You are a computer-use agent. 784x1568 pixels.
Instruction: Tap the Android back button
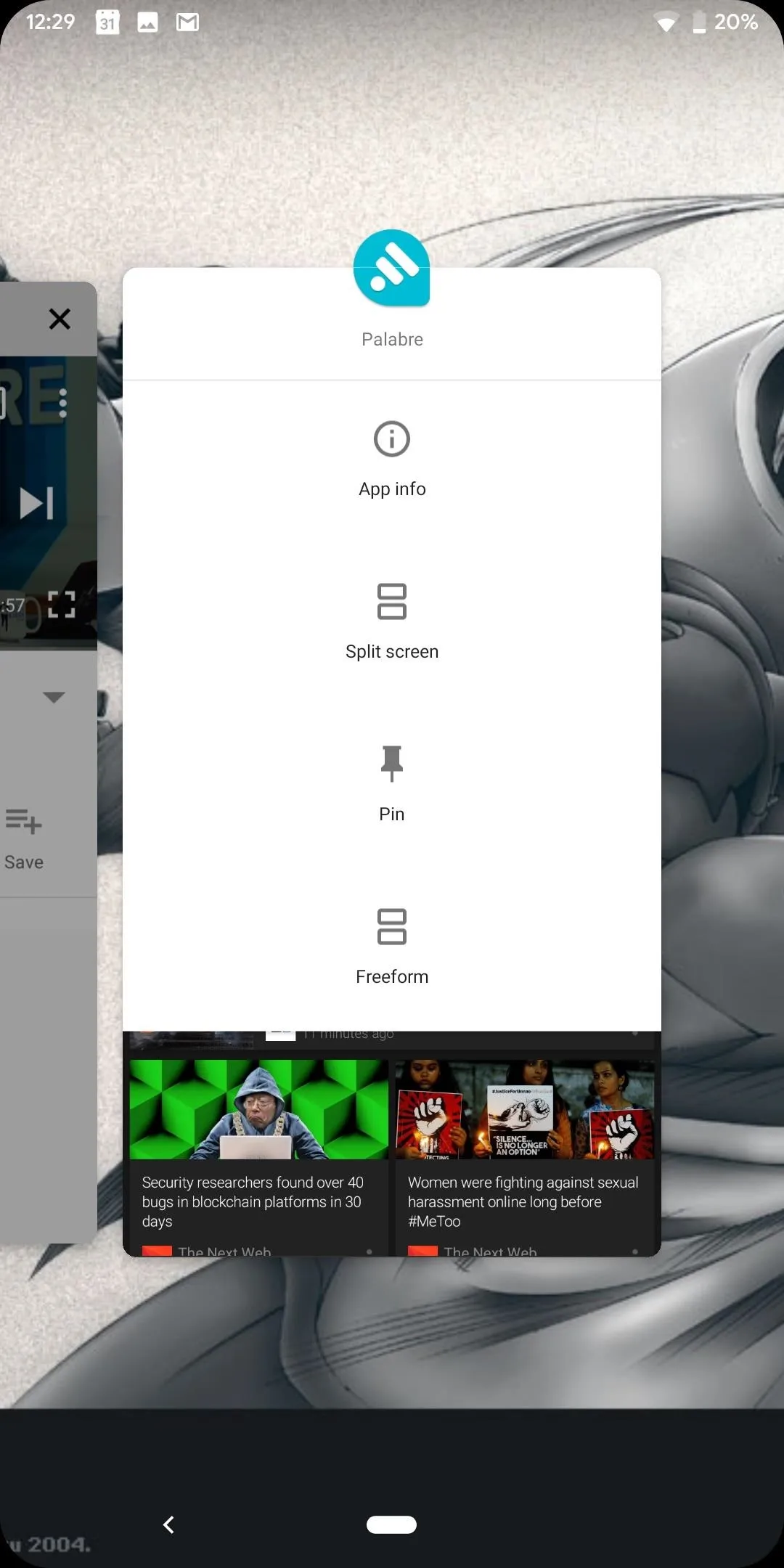point(168,1524)
